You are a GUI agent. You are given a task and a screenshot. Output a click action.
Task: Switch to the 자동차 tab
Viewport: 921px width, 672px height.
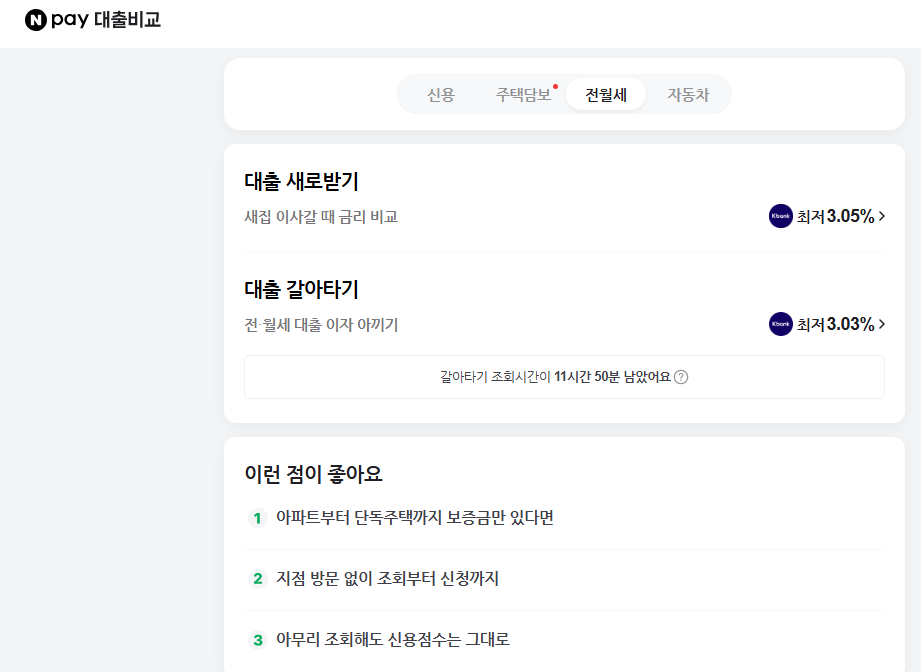pos(688,95)
